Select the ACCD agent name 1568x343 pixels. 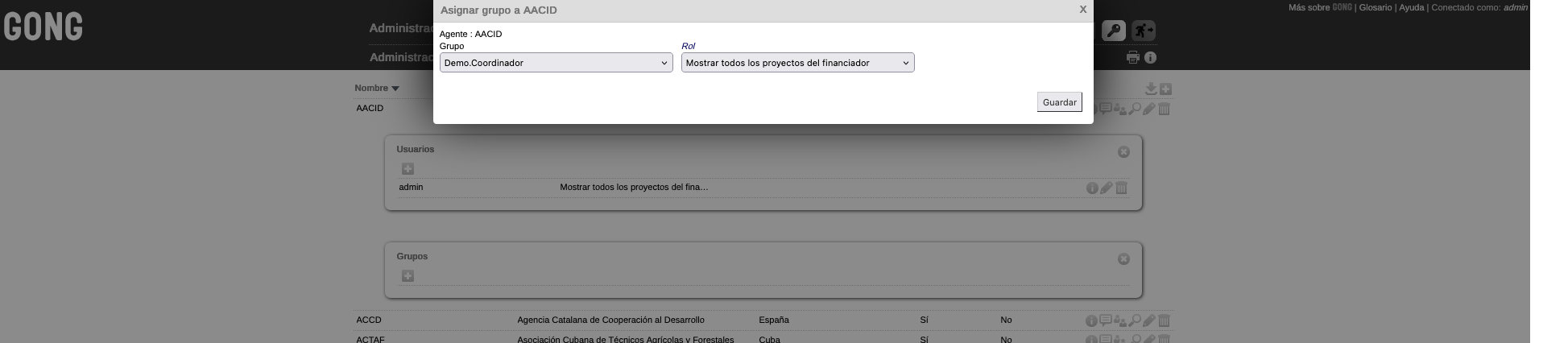tap(368, 320)
